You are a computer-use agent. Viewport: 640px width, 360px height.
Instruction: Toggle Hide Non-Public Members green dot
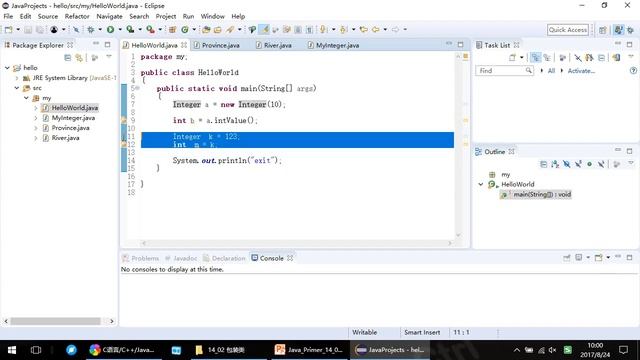pyautogui.click(x=589, y=164)
